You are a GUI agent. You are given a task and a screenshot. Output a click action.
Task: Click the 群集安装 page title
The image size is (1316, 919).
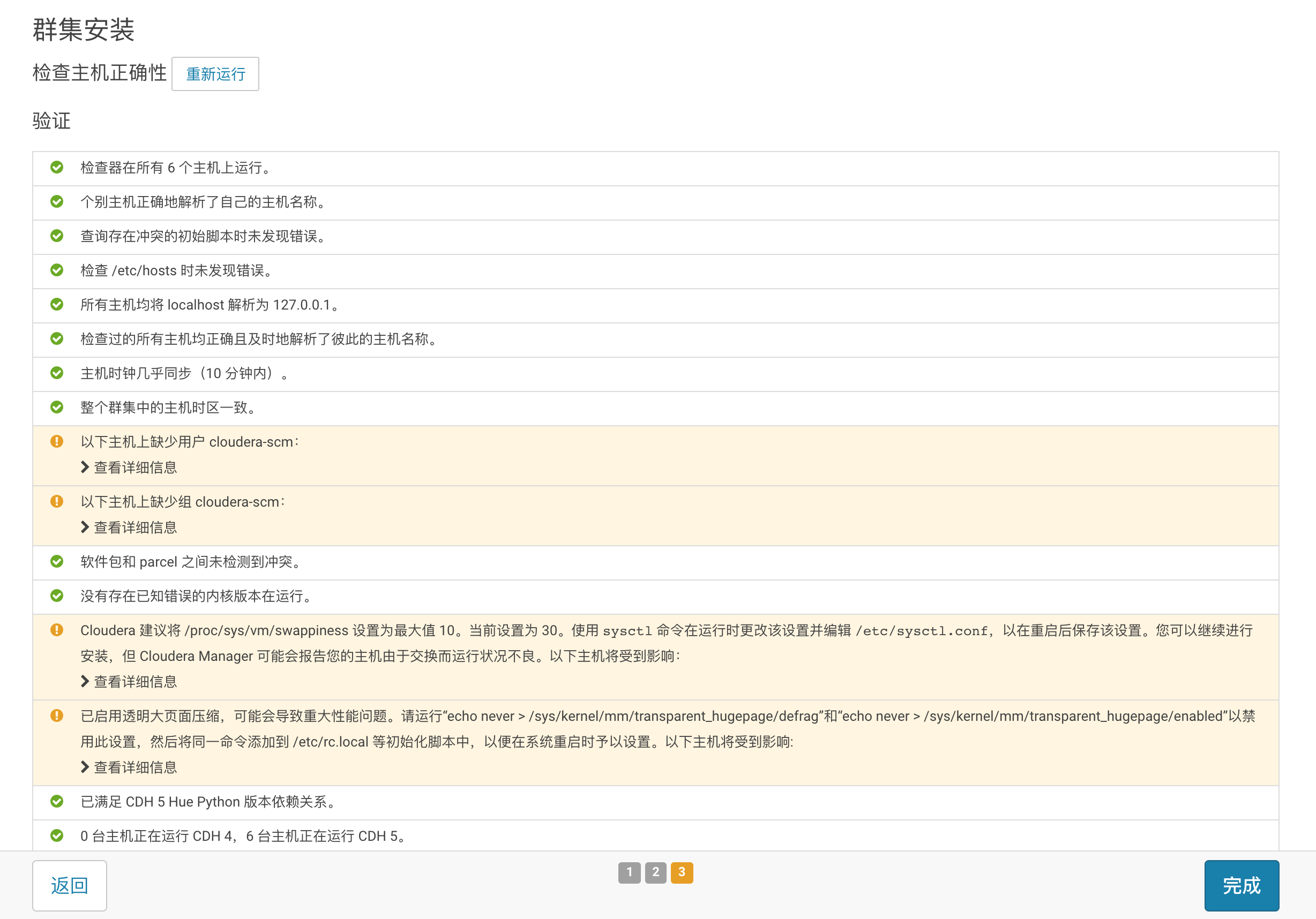84,29
